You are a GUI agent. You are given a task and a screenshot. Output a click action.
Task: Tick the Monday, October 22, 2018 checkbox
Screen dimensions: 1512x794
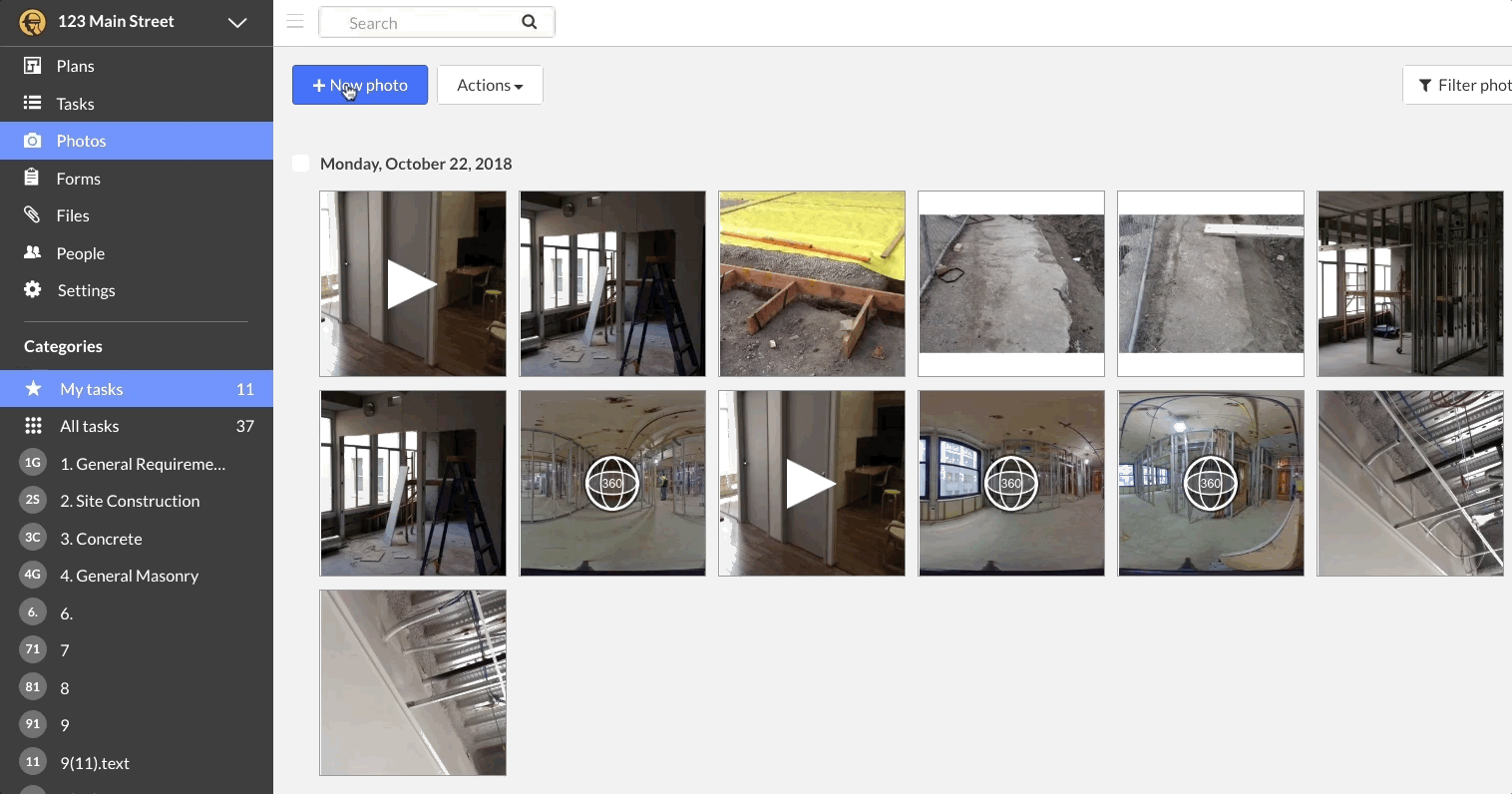pyautogui.click(x=300, y=164)
